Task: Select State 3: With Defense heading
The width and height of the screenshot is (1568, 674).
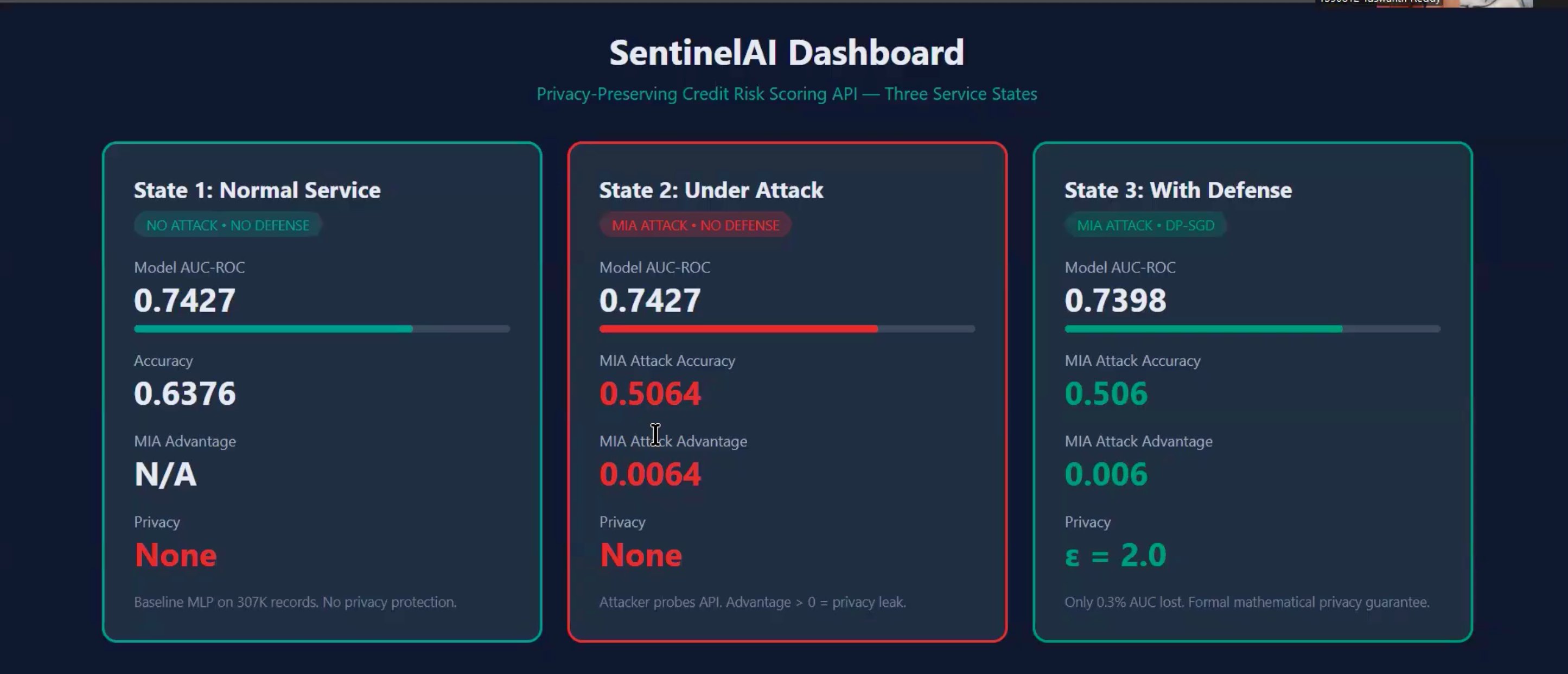Action: (1178, 190)
